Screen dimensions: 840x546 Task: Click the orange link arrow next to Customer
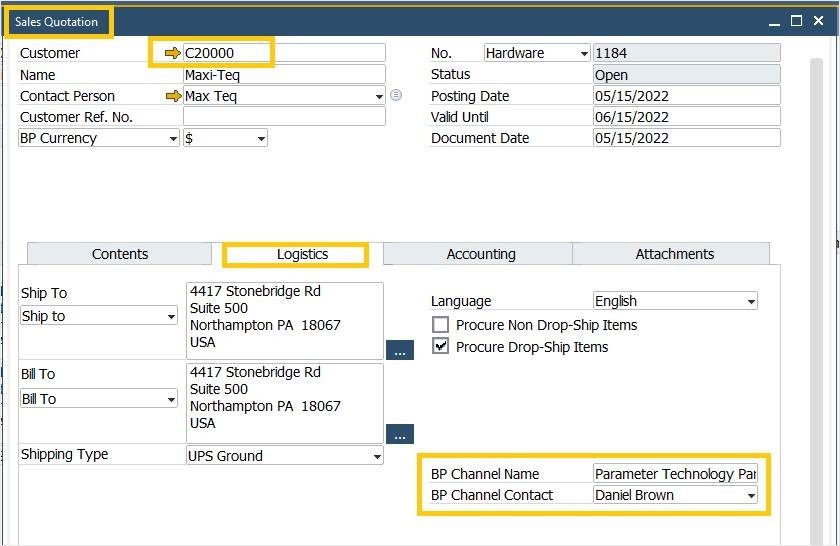pyautogui.click(x=173, y=53)
